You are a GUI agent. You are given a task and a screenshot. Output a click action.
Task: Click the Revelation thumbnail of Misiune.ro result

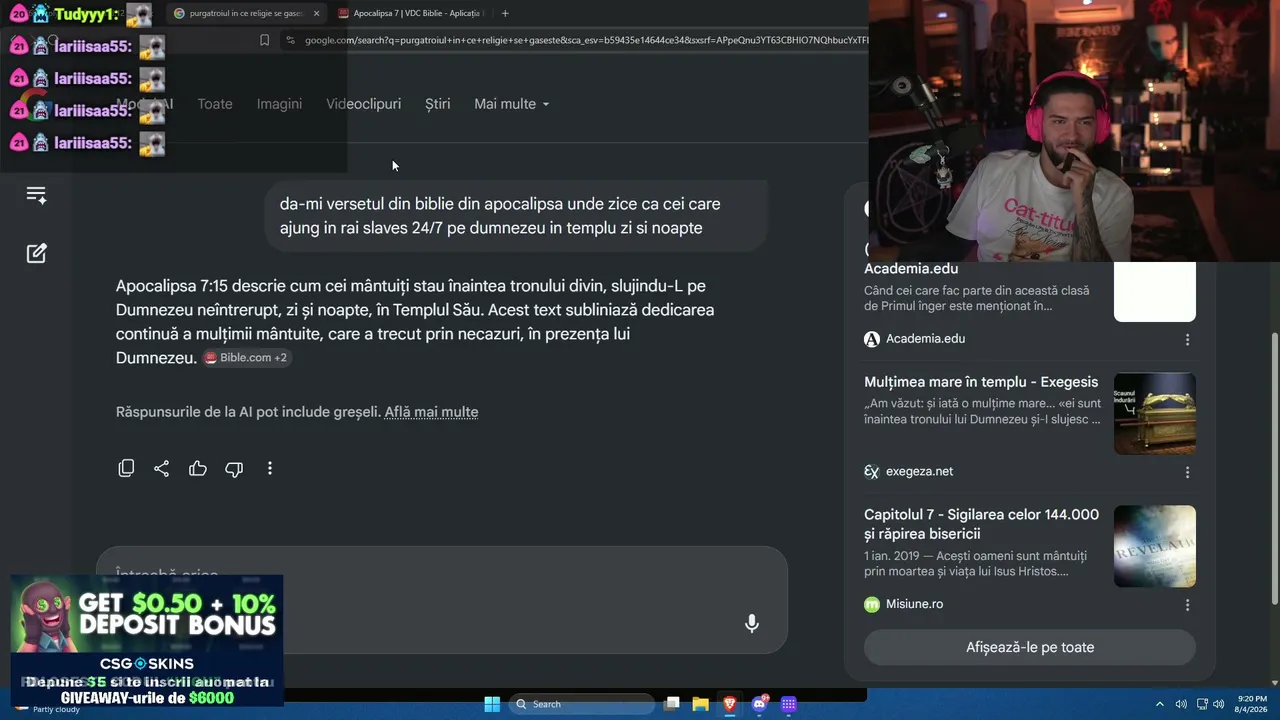point(1155,546)
